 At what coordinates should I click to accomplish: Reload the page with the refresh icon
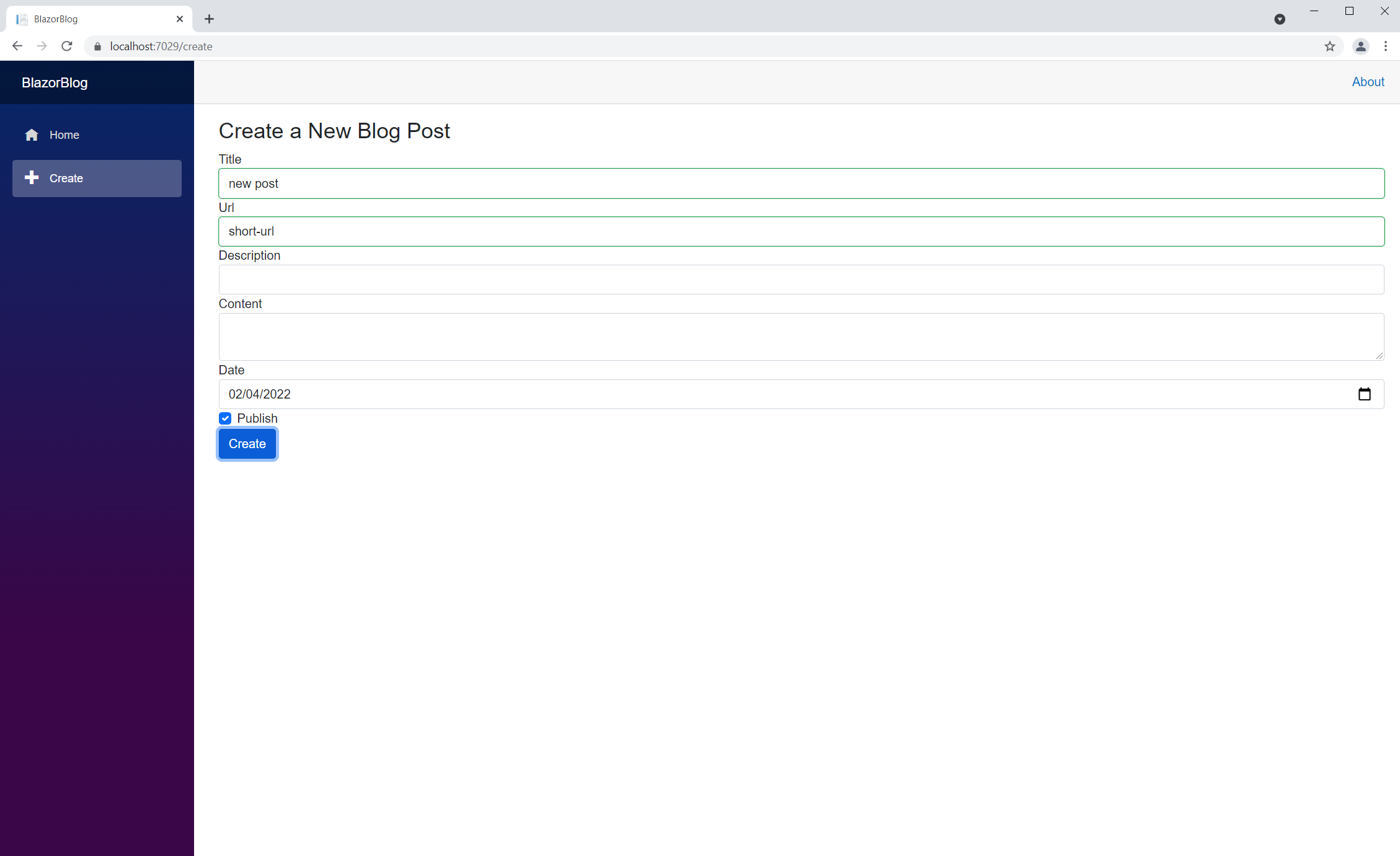[x=67, y=46]
